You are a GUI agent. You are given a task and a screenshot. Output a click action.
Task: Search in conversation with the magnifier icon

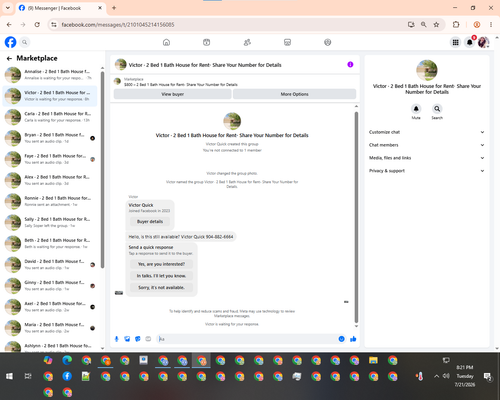point(437,109)
